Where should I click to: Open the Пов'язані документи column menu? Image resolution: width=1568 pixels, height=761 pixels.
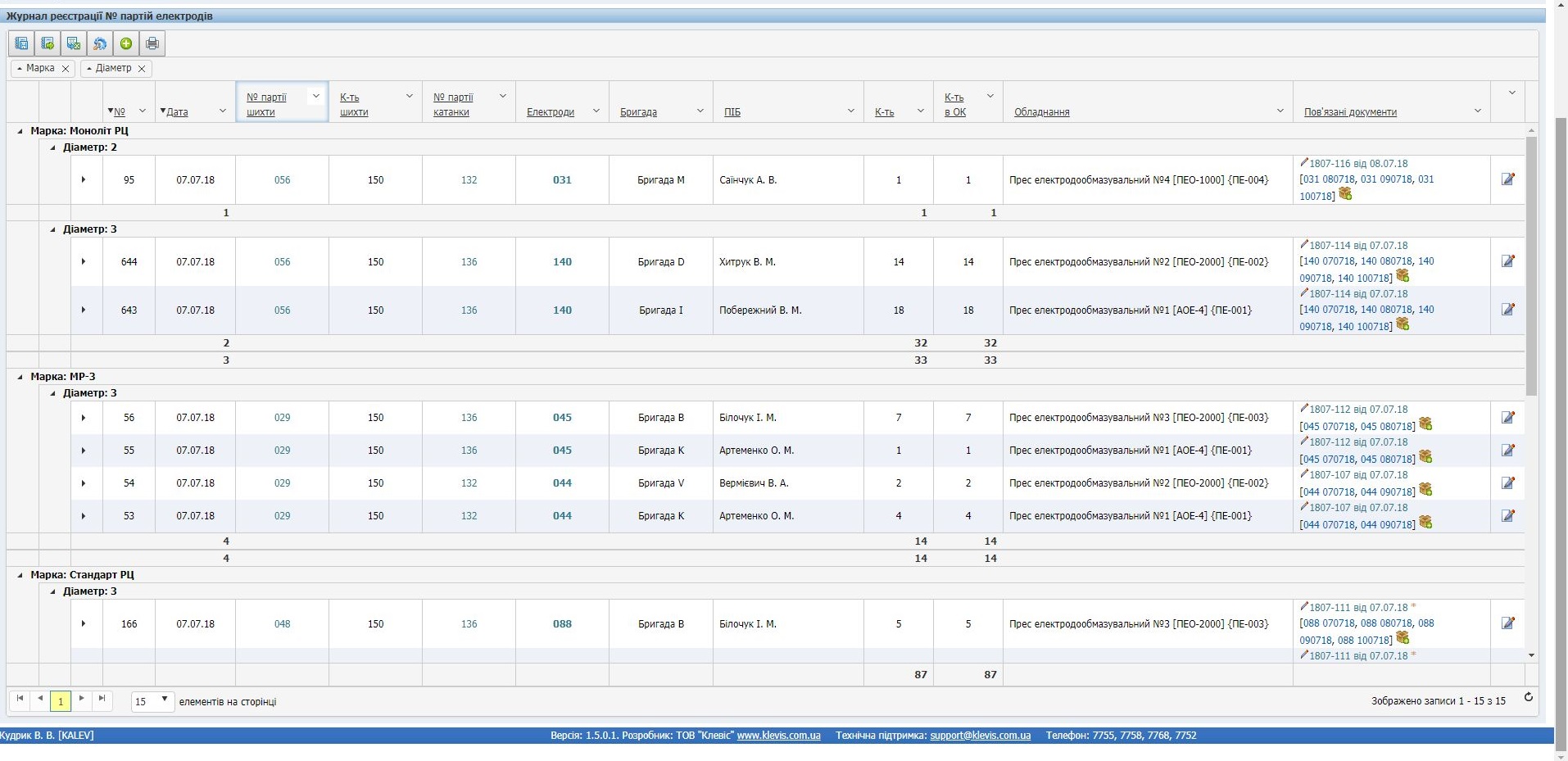click(x=1477, y=111)
